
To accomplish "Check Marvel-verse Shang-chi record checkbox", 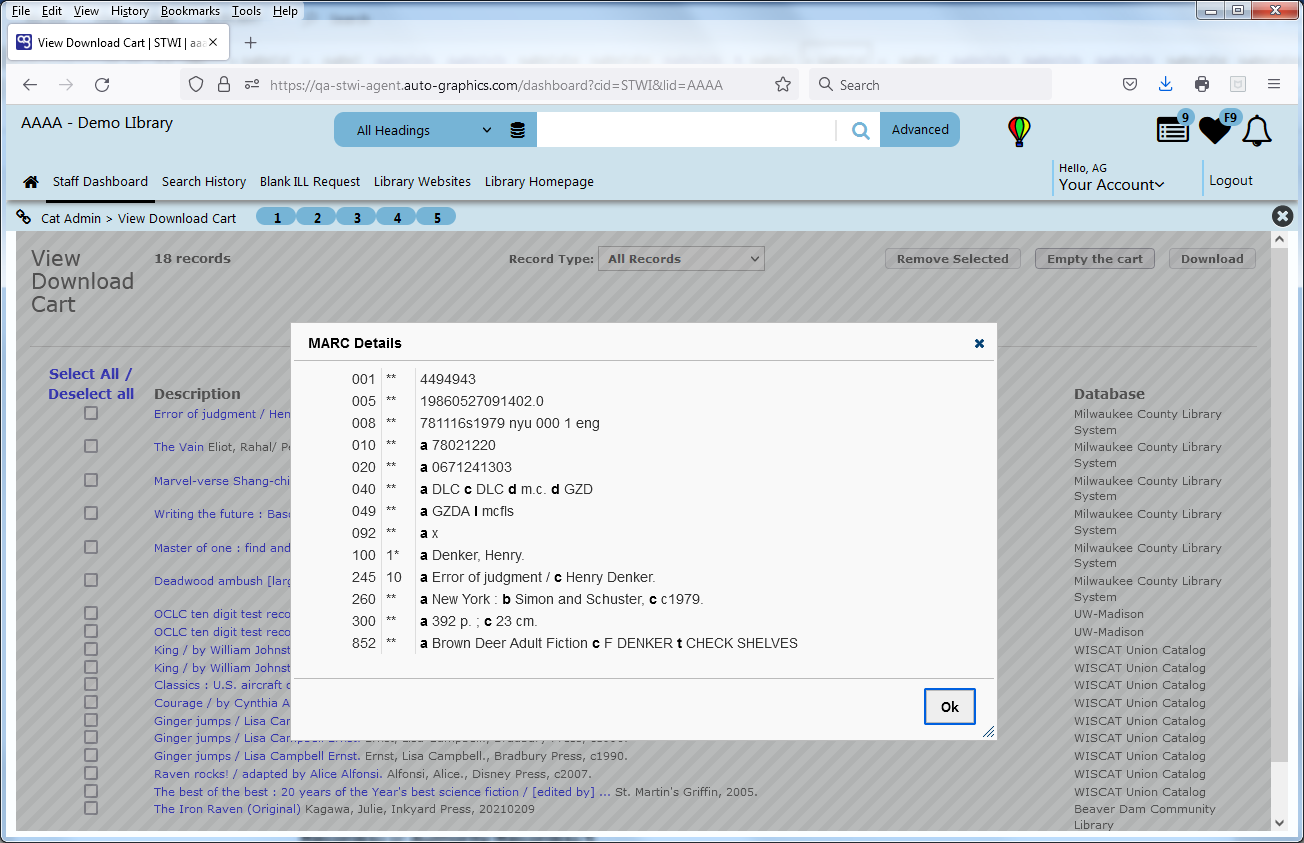I will (91, 480).
